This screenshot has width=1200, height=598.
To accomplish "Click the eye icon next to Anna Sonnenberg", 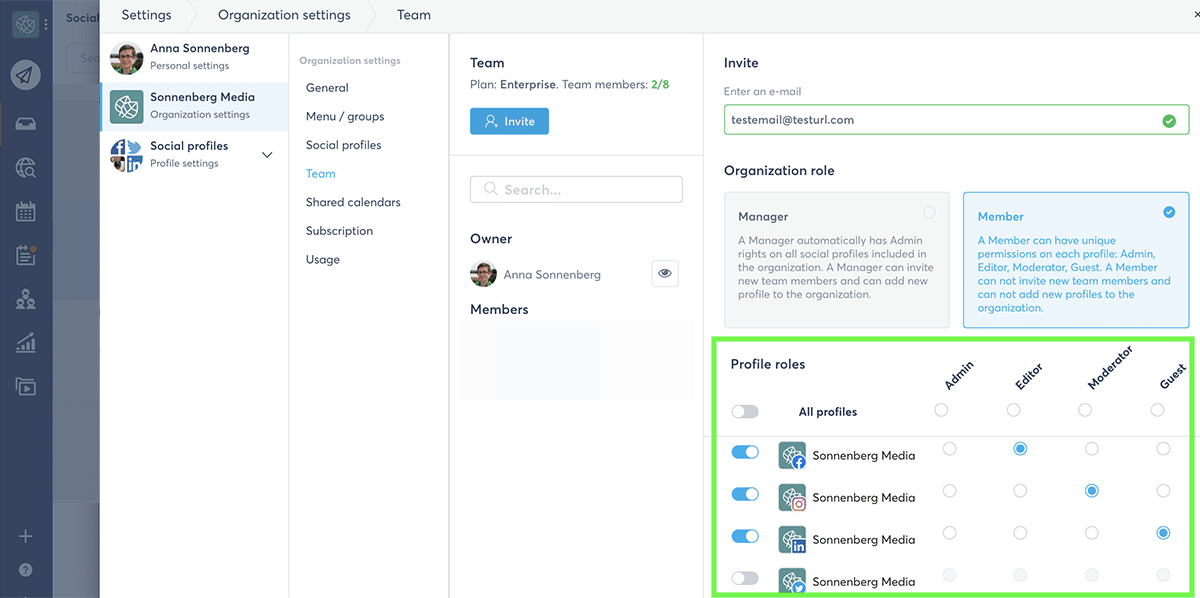I will (665, 274).
